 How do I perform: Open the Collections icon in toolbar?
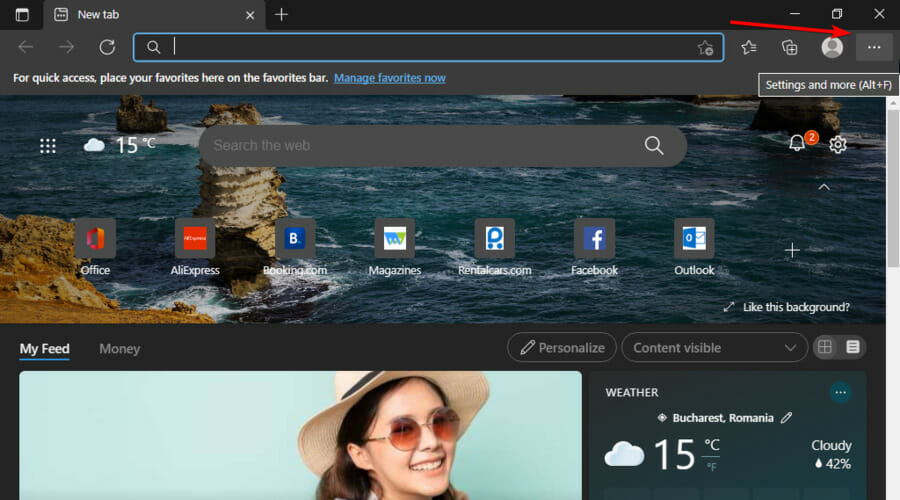tap(790, 47)
